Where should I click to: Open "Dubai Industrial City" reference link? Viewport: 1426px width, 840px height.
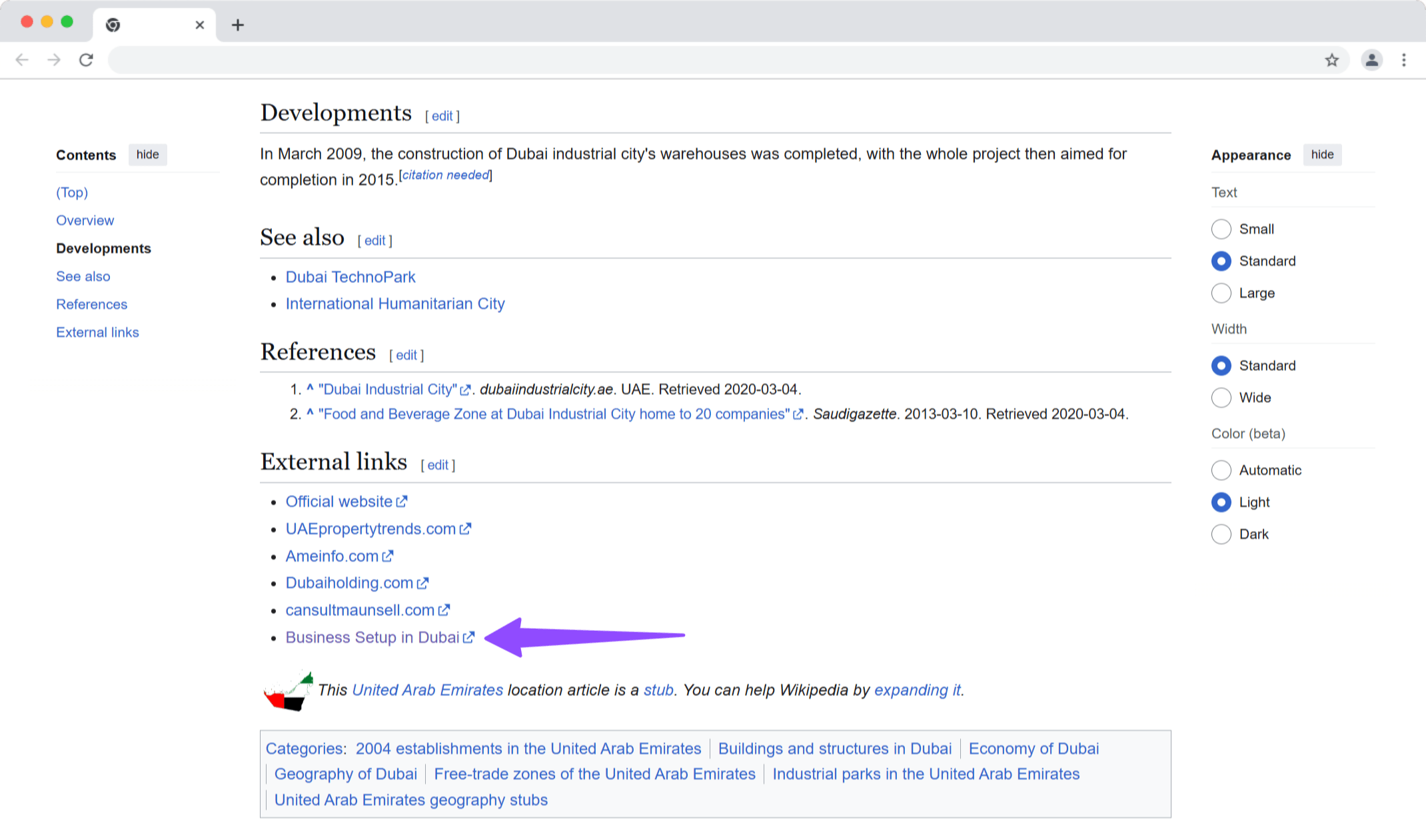tap(388, 389)
